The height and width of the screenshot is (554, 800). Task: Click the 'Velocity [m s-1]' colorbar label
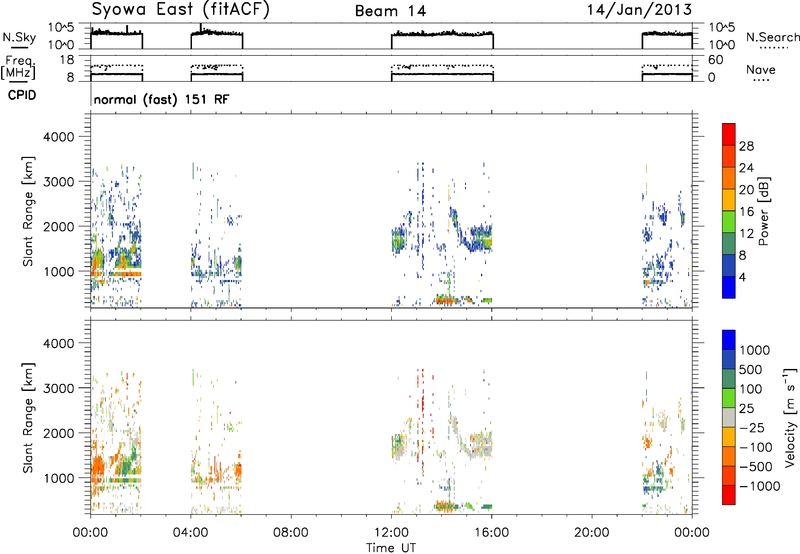[x=790, y=417]
